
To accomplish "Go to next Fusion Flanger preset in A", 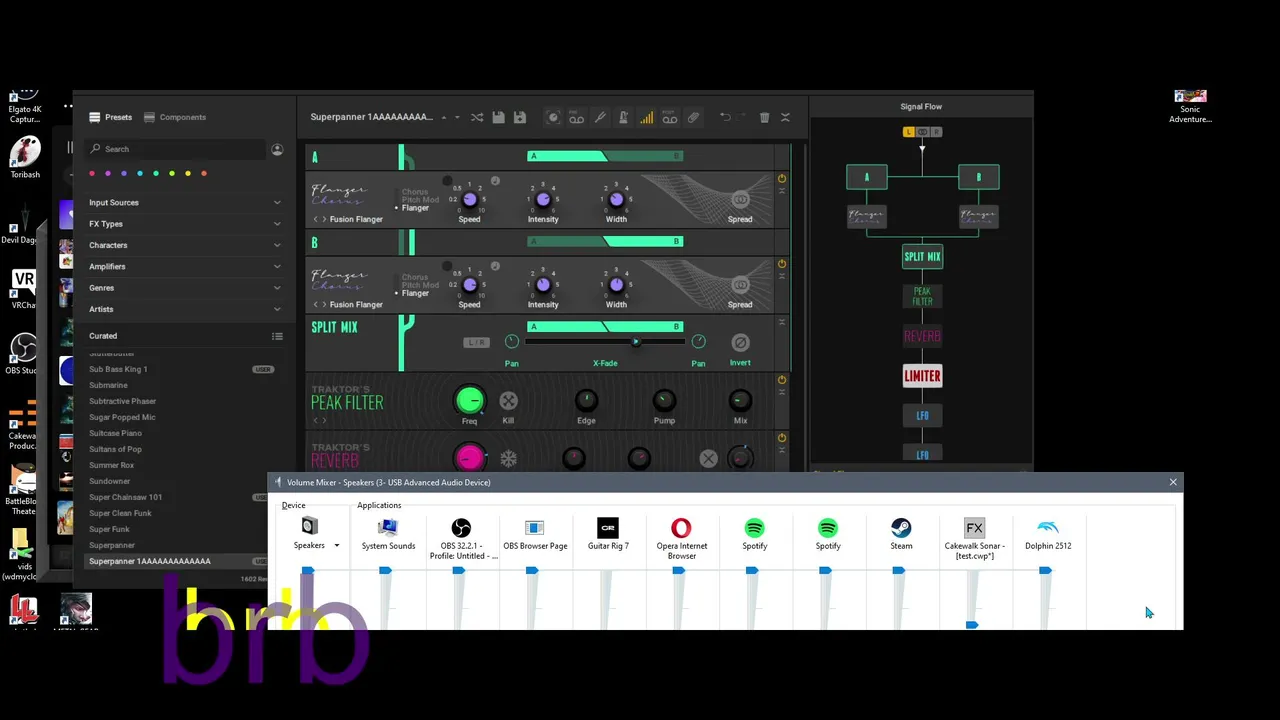I will (324, 219).
